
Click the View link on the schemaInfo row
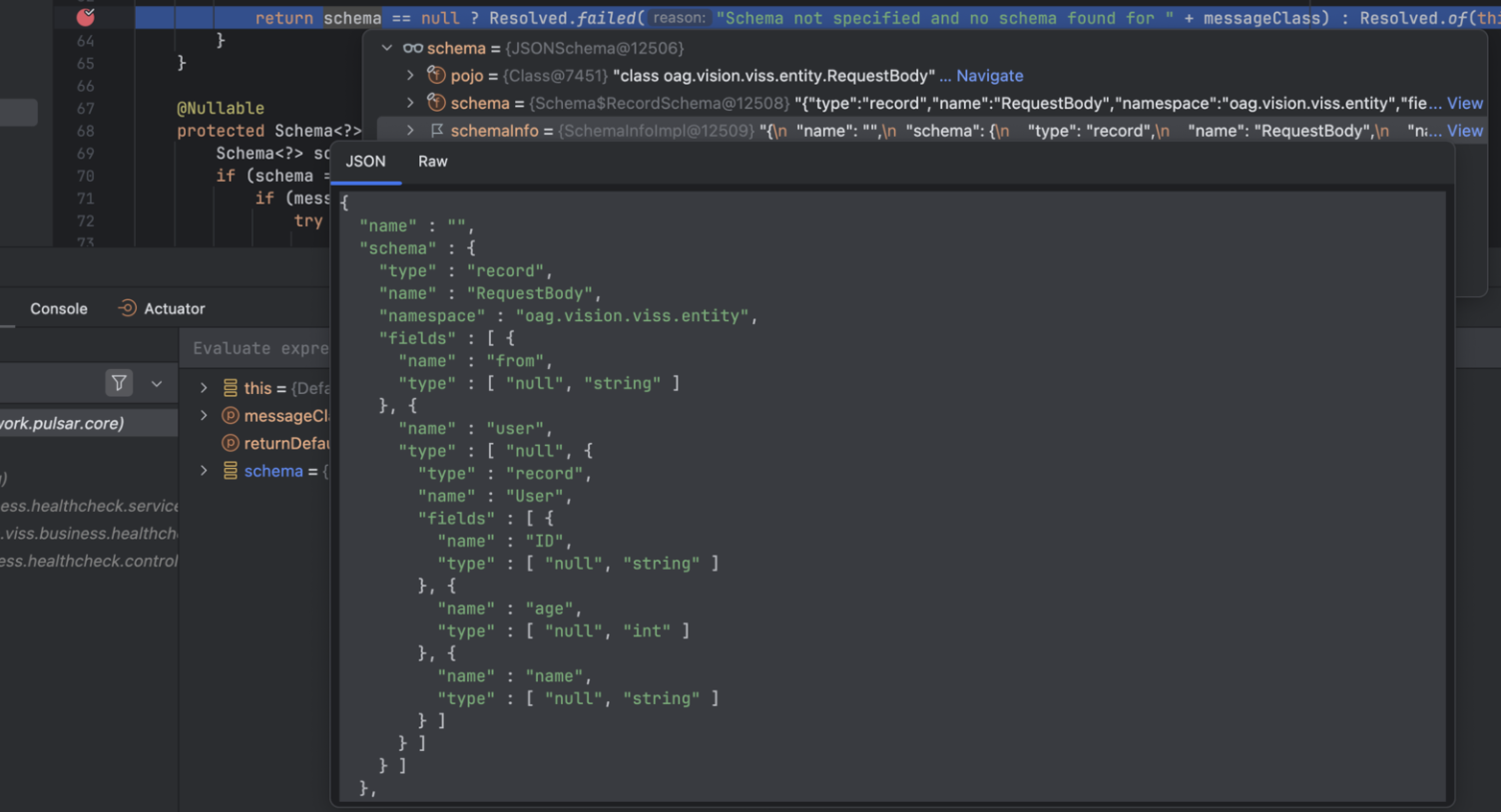(x=1465, y=131)
